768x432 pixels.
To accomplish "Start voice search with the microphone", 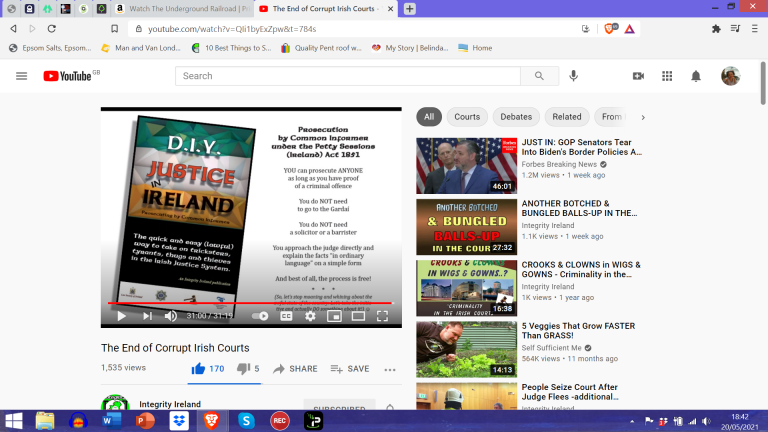I will pyautogui.click(x=574, y=76).
